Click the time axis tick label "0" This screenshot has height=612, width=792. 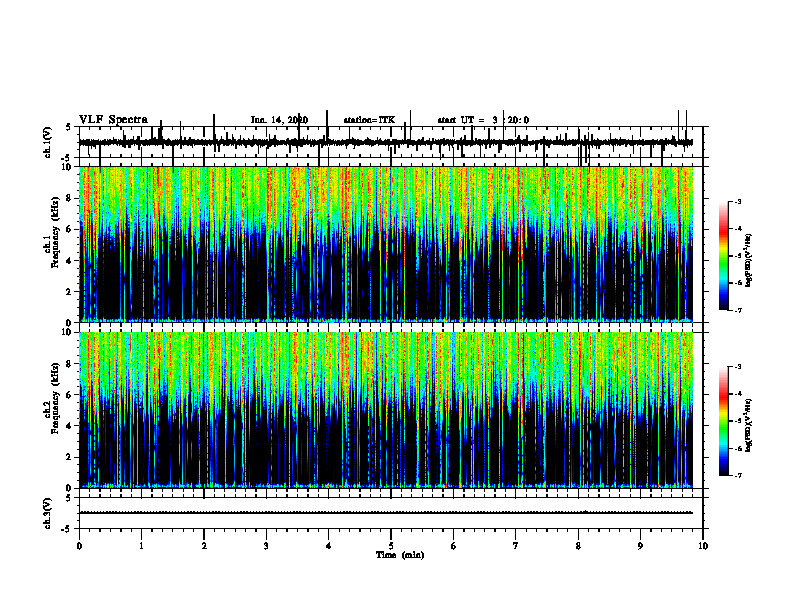click(x=79, y=546)
